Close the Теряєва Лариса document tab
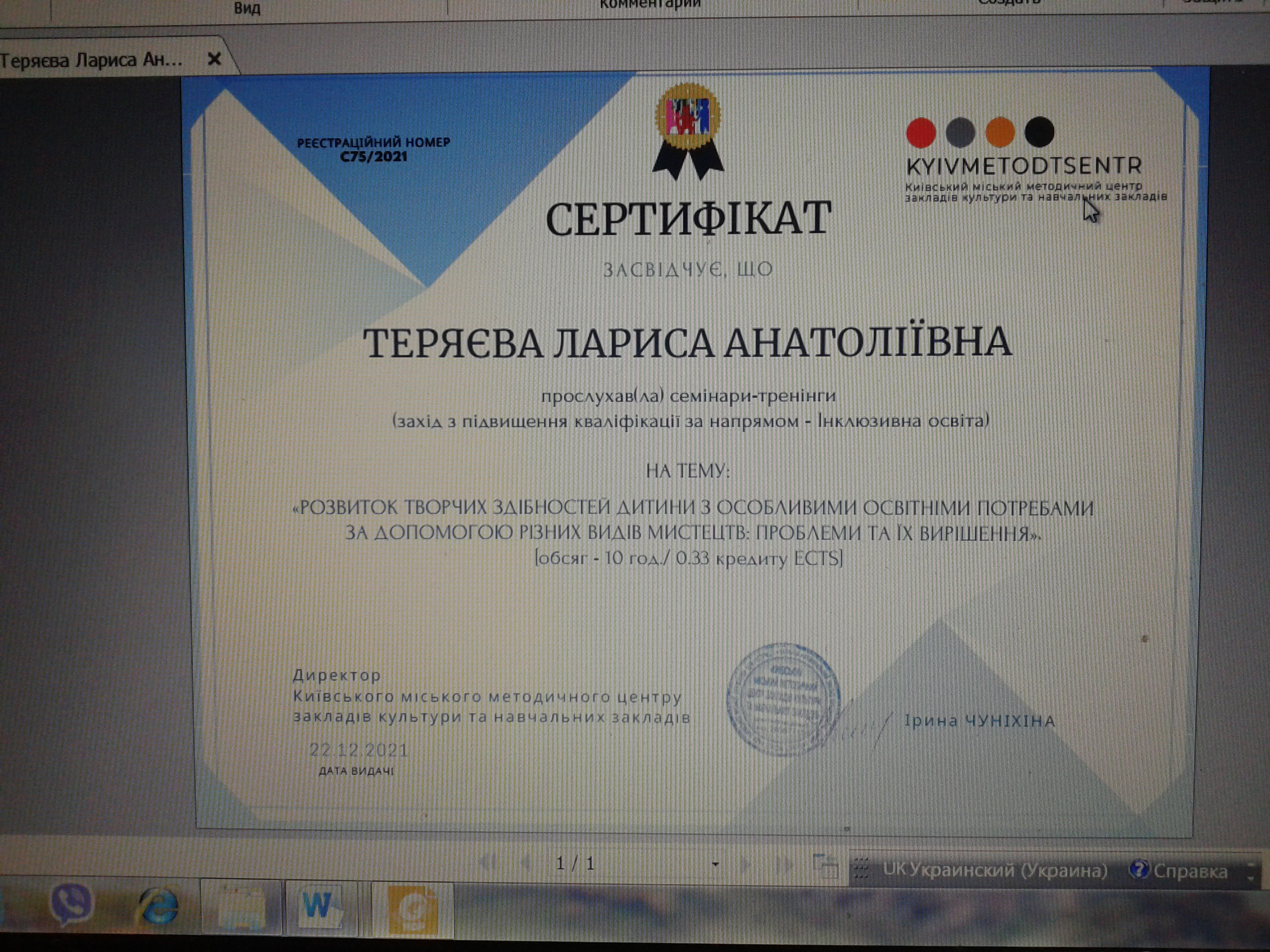 214,59
